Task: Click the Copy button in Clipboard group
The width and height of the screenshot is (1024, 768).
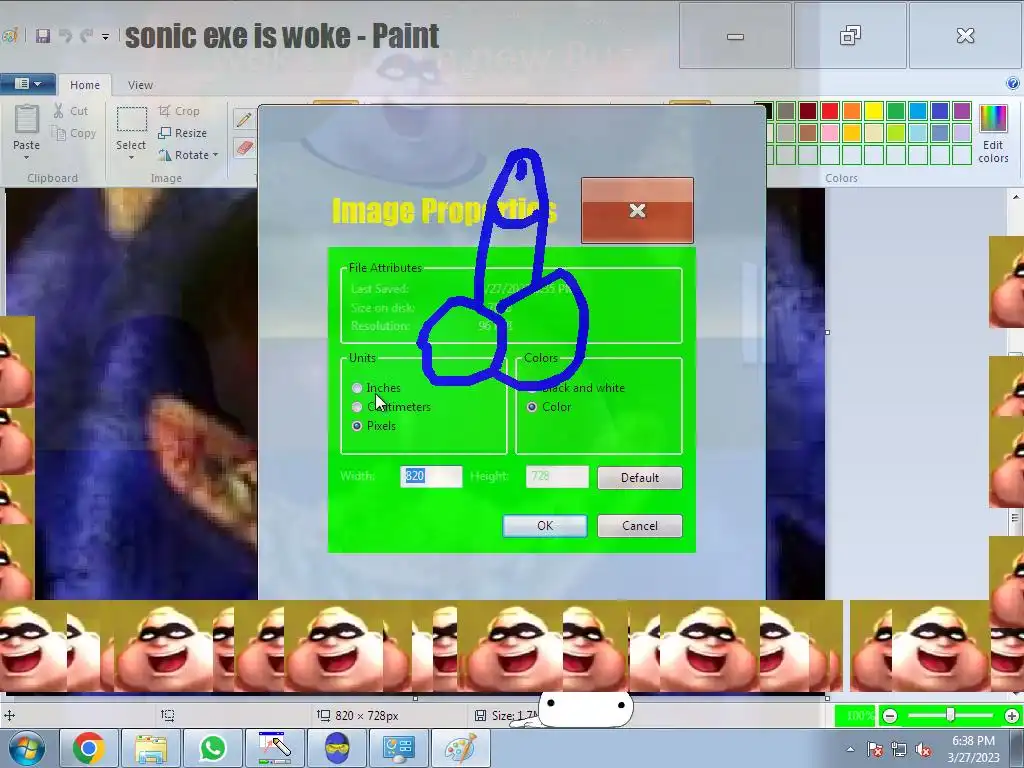Action: click(74, 133)
